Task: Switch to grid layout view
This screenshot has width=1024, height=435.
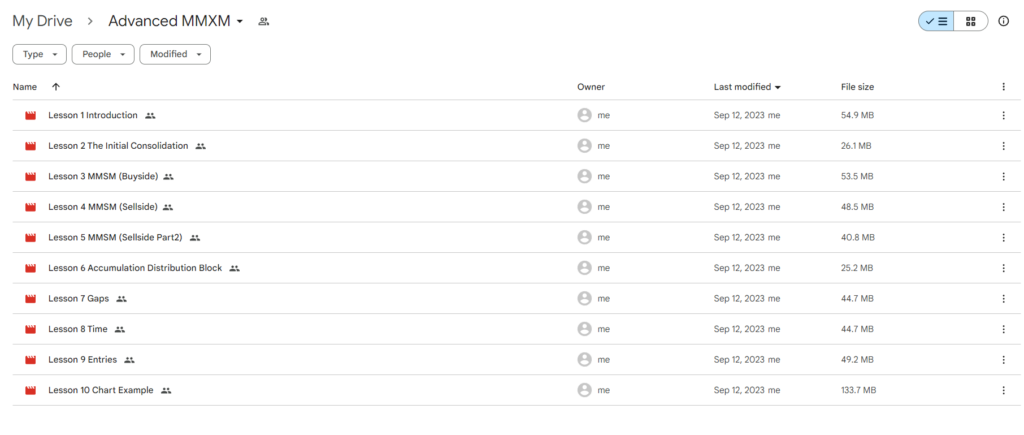Action: tap(970, 21)
